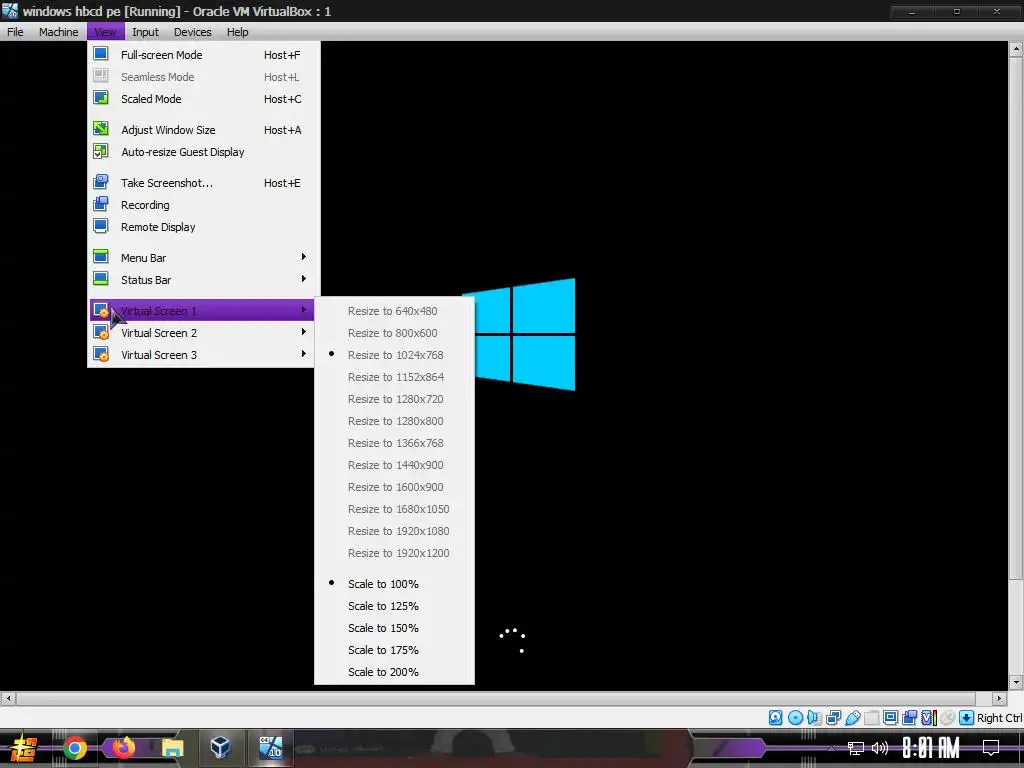Click the optical disk status bar icon
This screenshot has height=768, width=1024.
(x=795, y=718)
